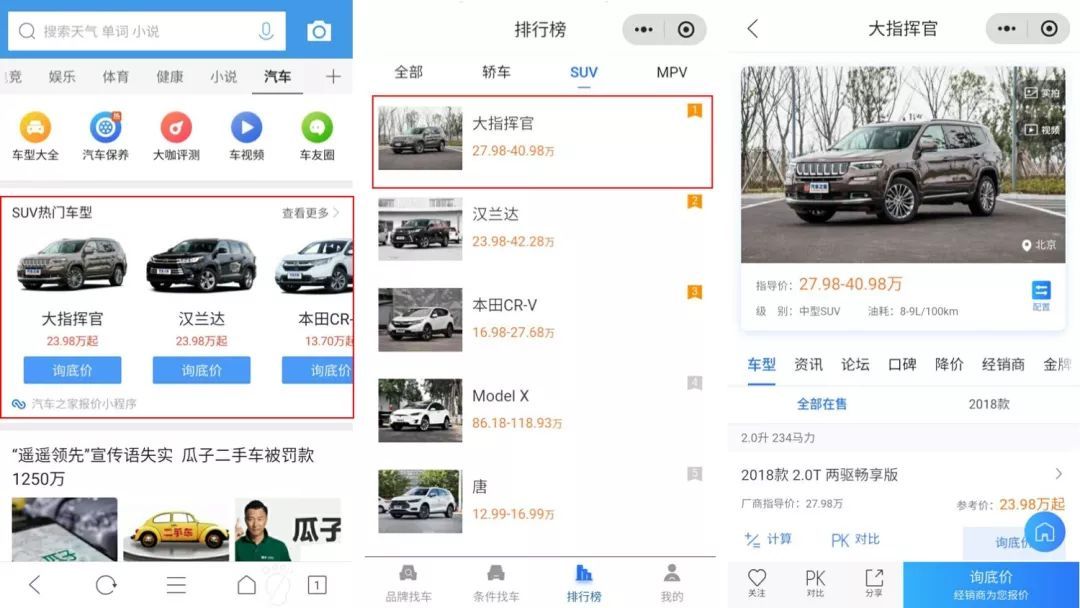This screenshot has height=608, width=1080.
Task: Open the large 大指挥官 car photo
Action: click(903, 165)
